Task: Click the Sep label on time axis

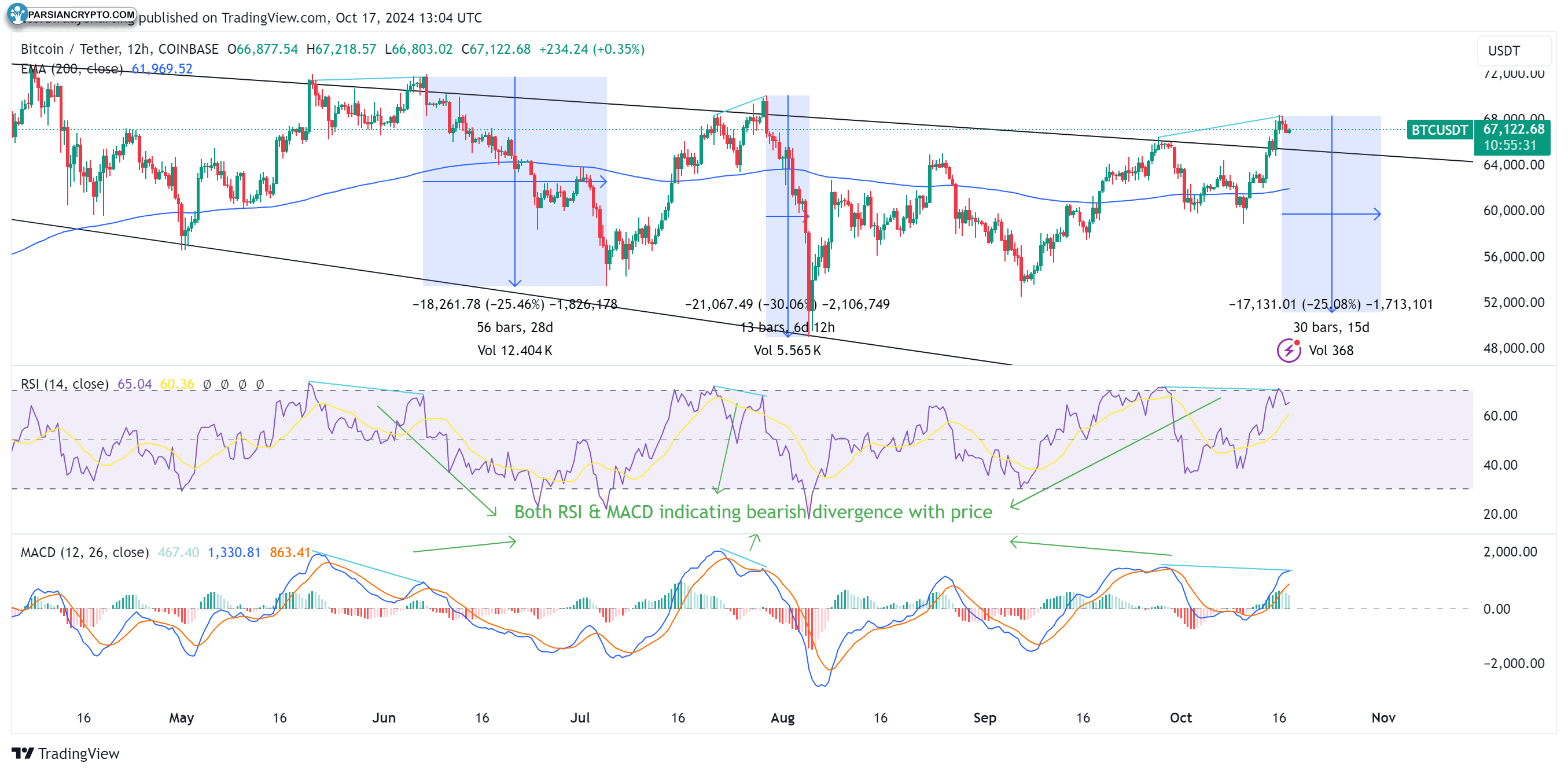Action: point(985,718)
